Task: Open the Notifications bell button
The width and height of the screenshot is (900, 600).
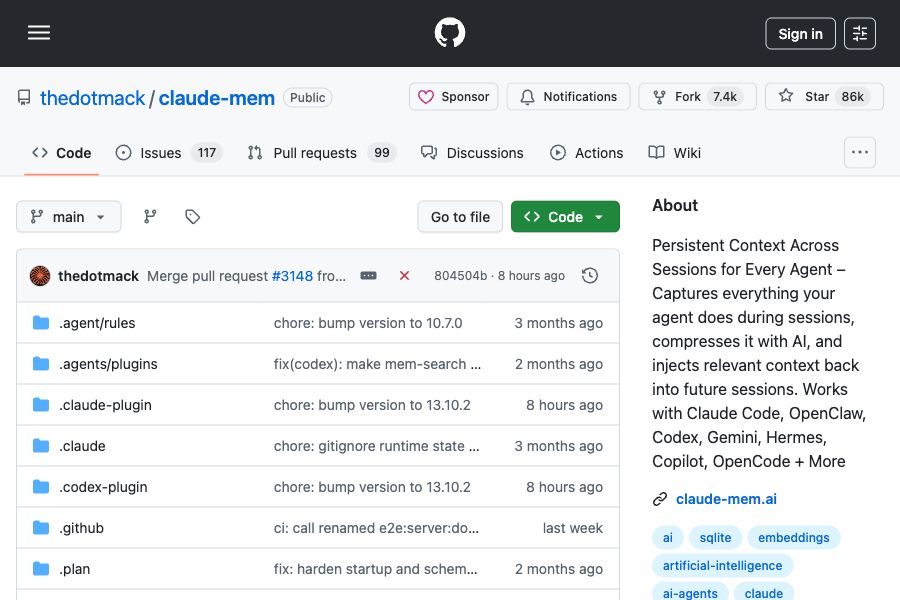Action: tap(568, 96)
